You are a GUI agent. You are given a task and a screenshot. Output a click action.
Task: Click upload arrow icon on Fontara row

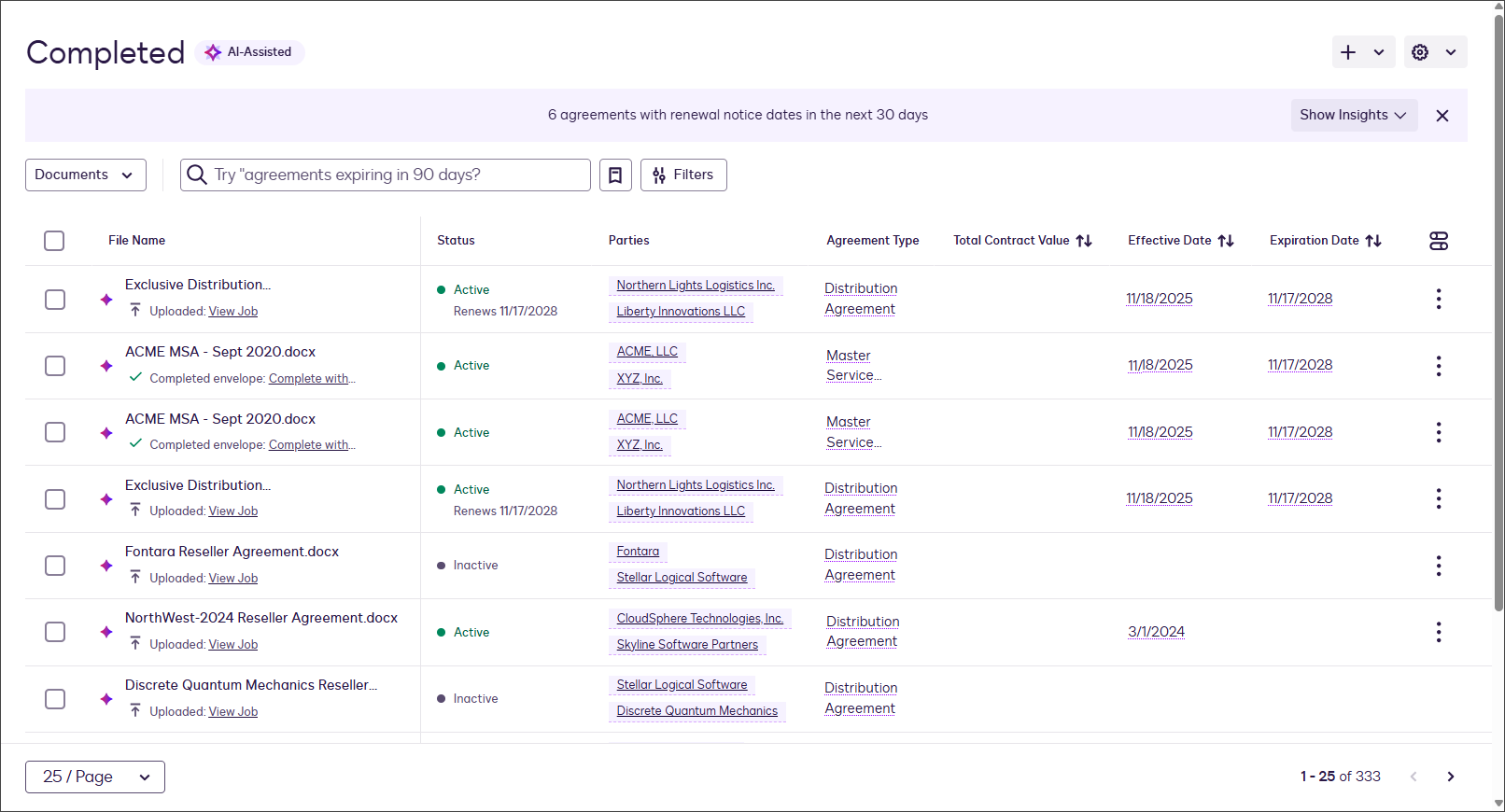pyautogui.click(x=135, y=577)
